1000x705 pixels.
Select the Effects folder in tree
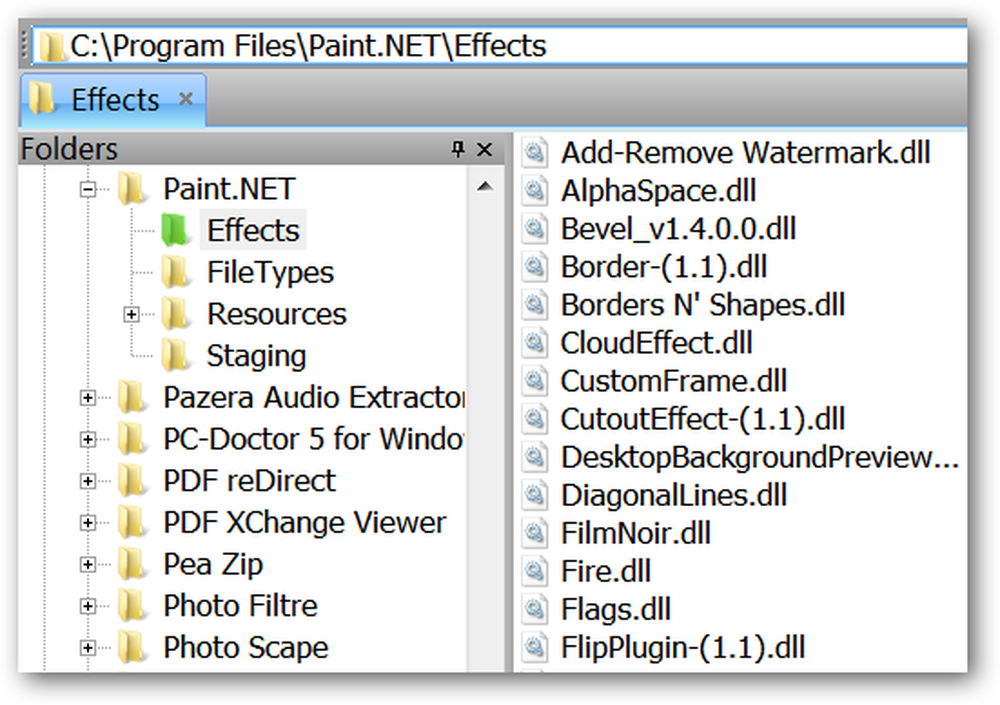(253, 230)
